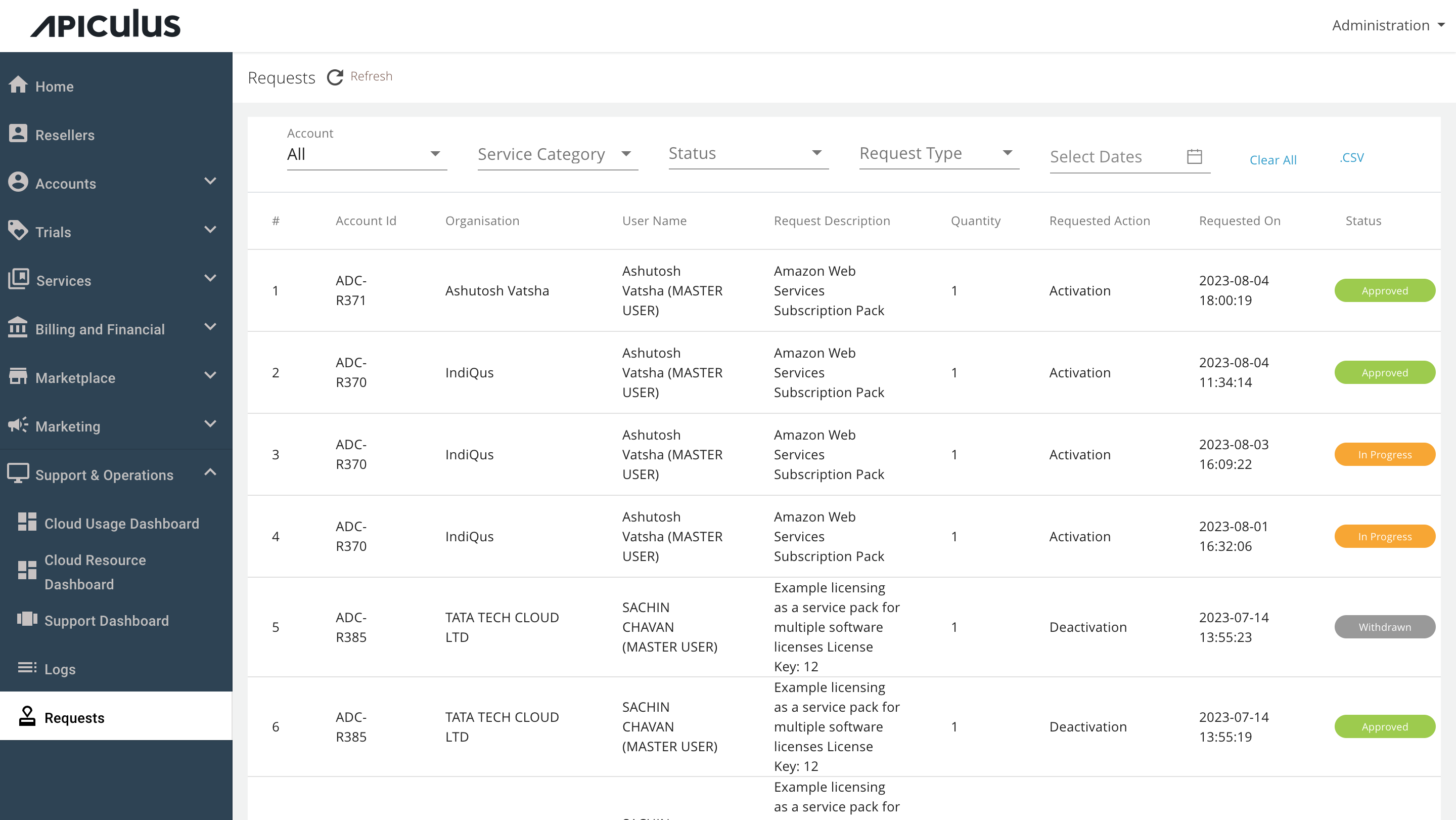The height and width of the screenshot is (820, 1456).
Task: Open the Account filter dropdown
Action: [x=367, y=154]
